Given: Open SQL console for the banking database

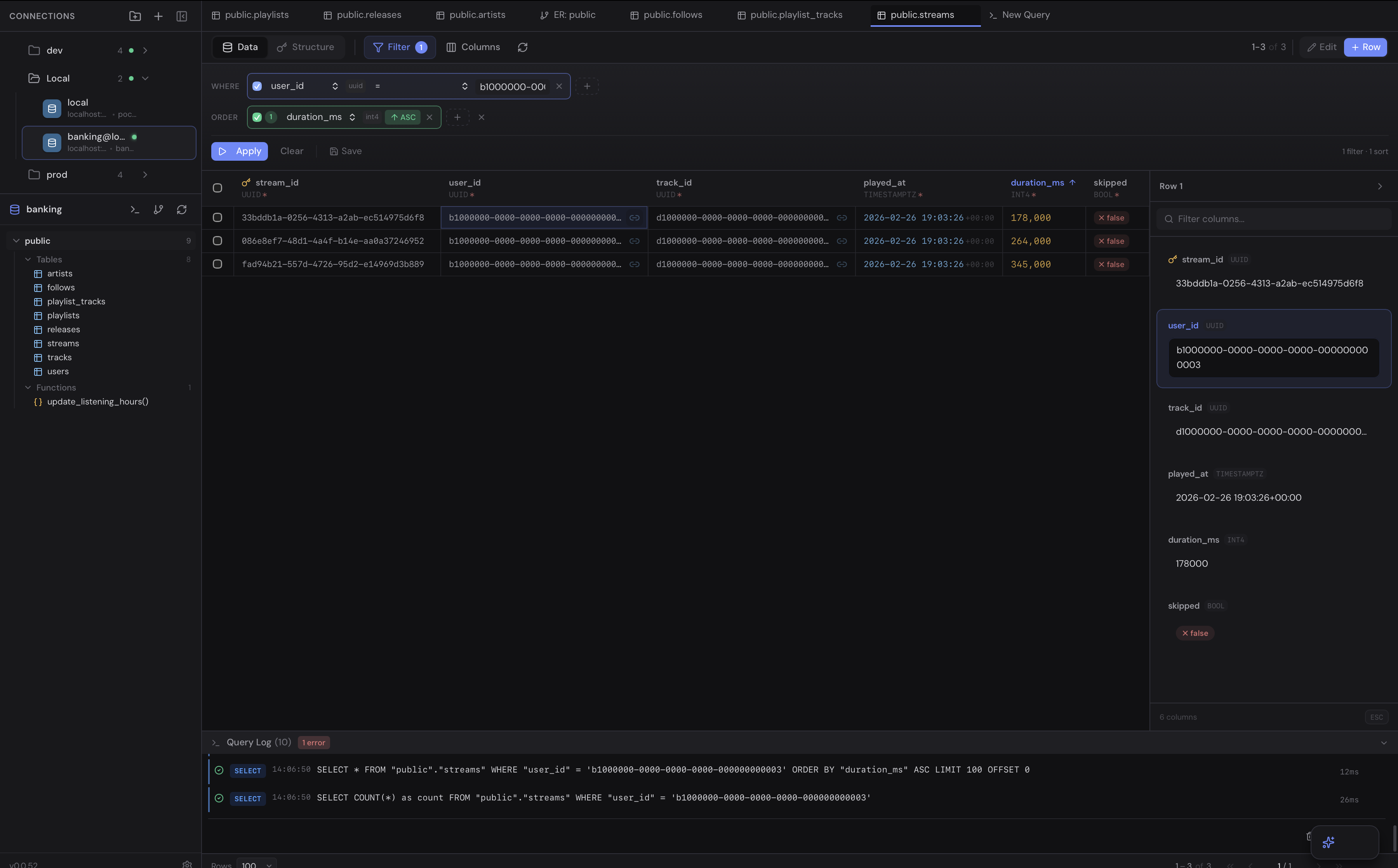Looking at the screenshot, I should pos(134,210).
